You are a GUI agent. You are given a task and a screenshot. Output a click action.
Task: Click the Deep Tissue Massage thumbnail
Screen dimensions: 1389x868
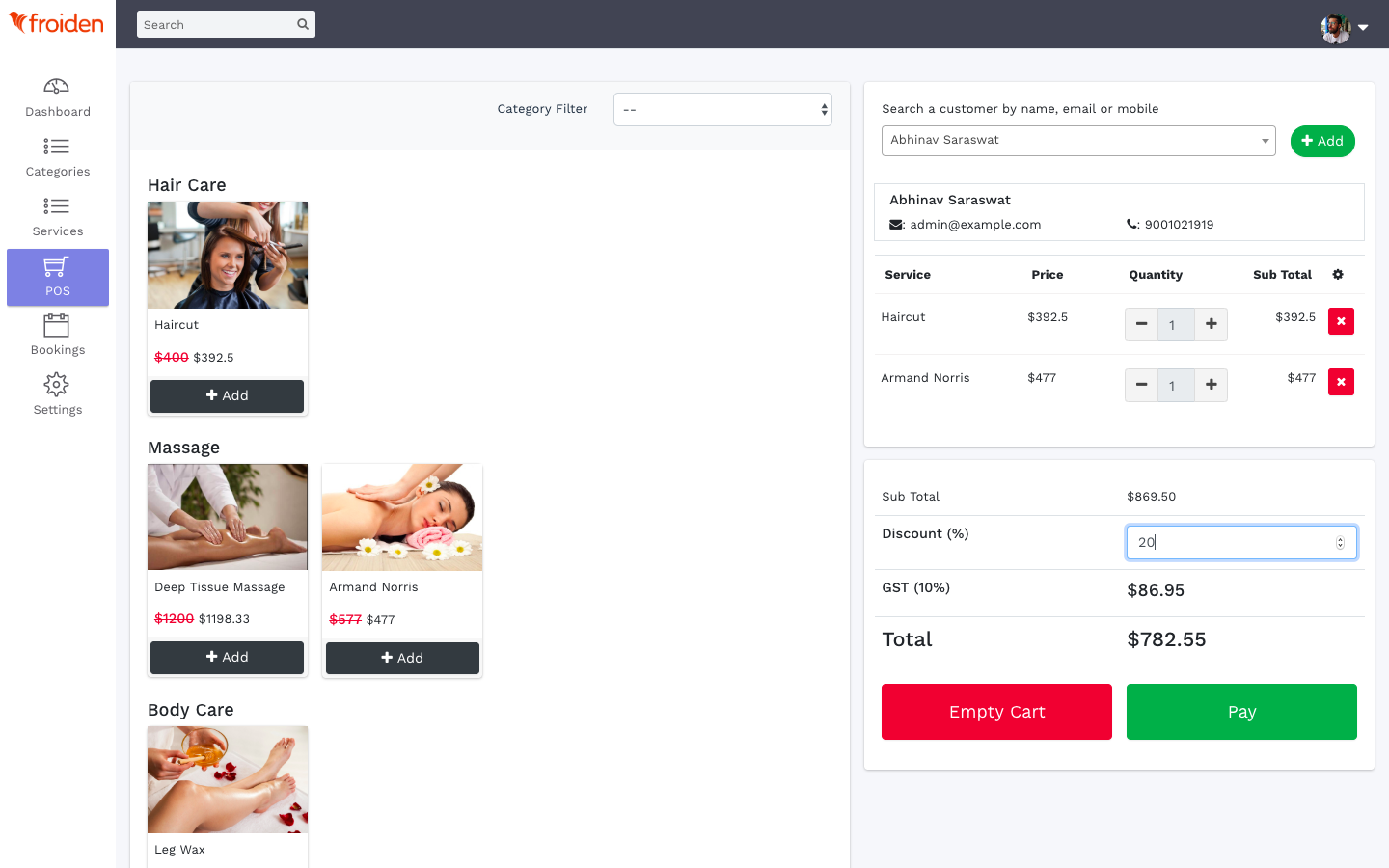pos(228,517)
